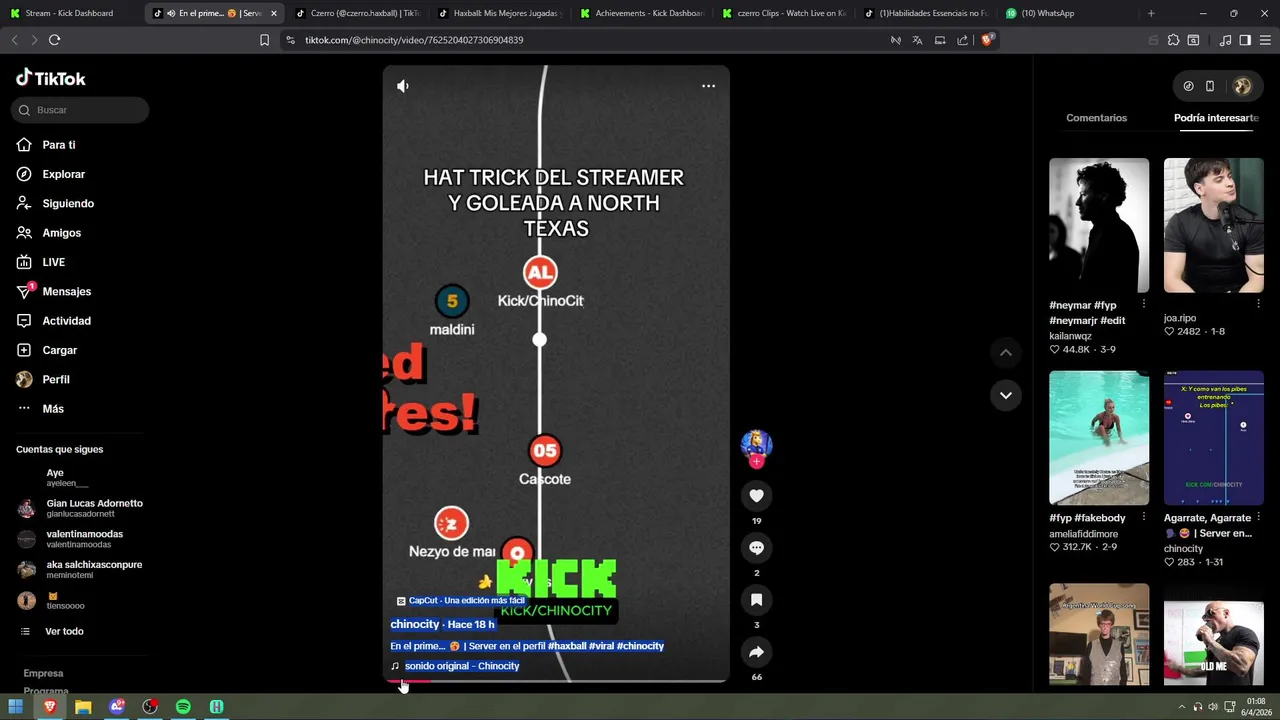Follow chinocity via the red plus badge
The width and height of the screenshot is (1280, 720).
[756, 462]
